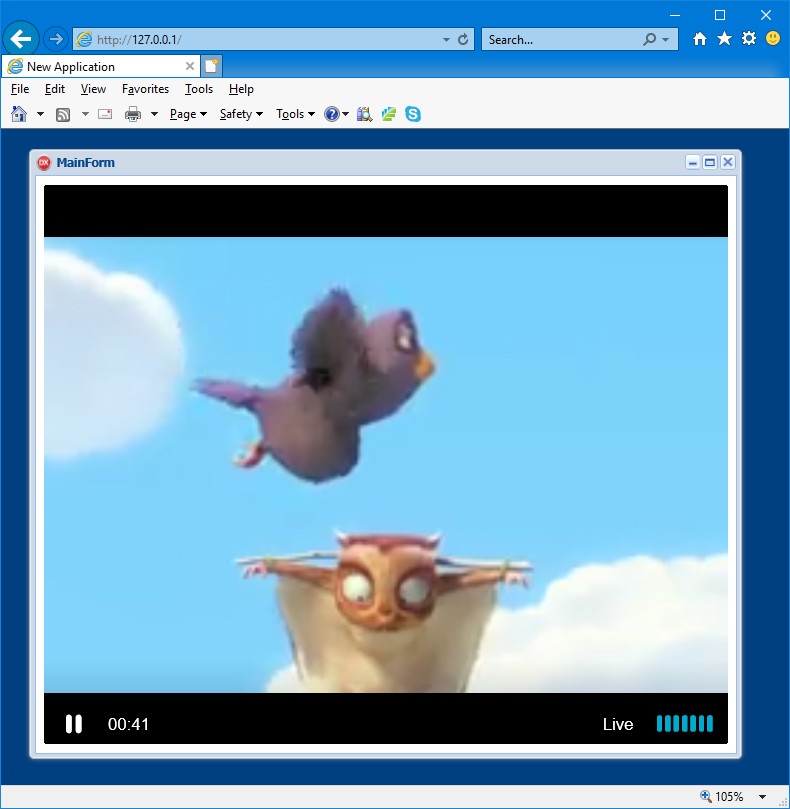The image size is (790, 809).
Task: Close the MainForm window
Action: pyautogui.click(x=728, y=163)
